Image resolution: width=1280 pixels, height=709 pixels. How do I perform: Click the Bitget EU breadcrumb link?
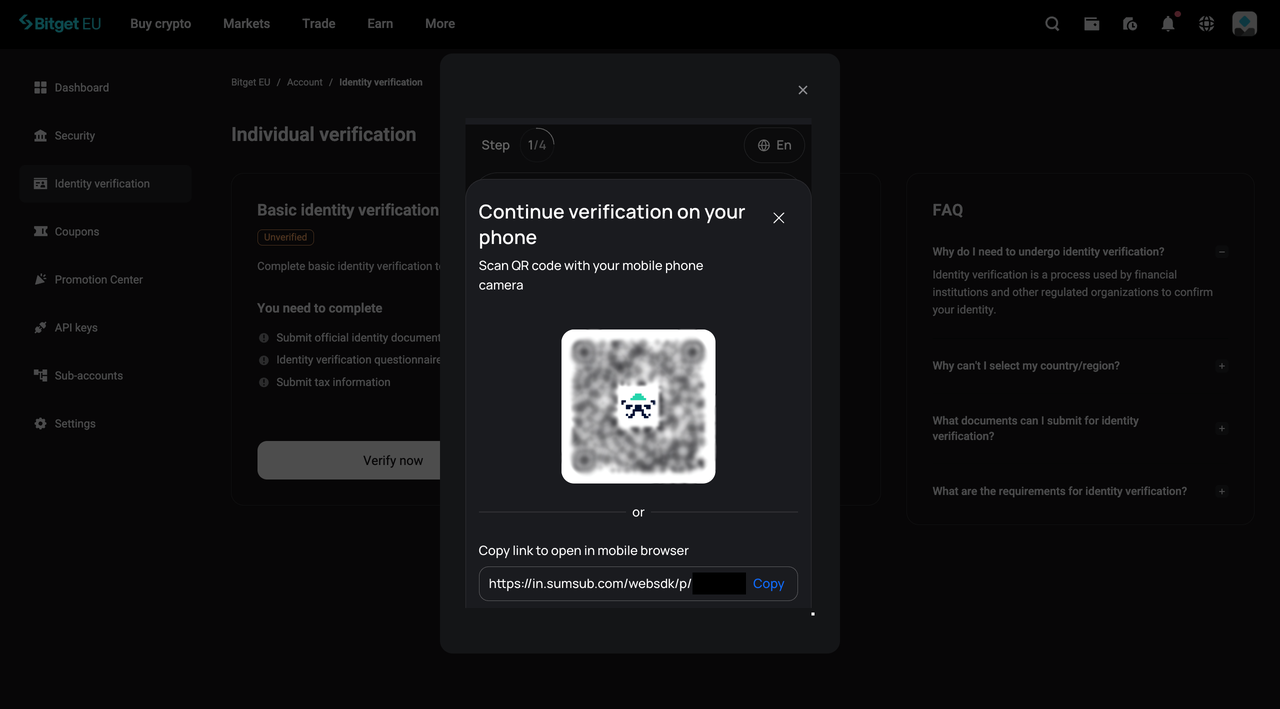pyautogui.click(x=251, y=82)
